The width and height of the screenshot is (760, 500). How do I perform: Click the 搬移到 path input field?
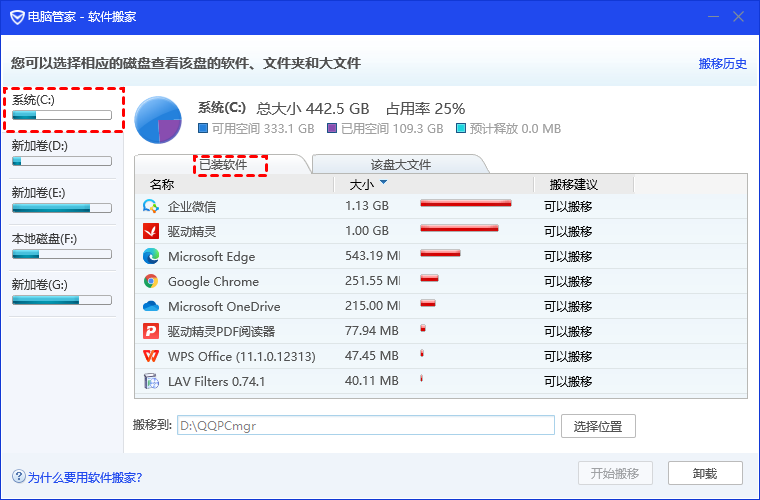(x=366, y=425)
